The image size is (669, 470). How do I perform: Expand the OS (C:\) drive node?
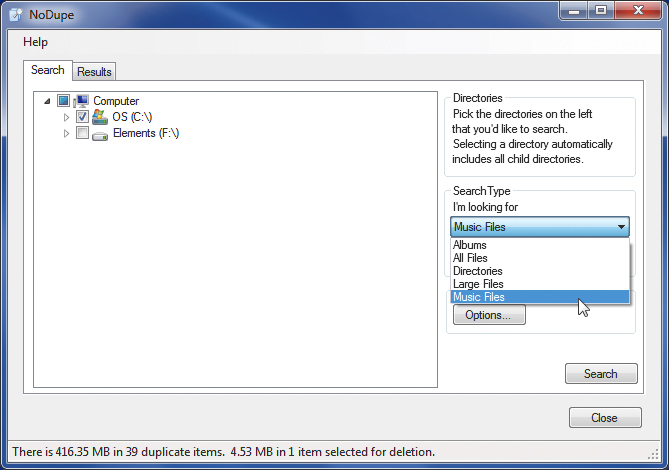[x=67, y=117]
